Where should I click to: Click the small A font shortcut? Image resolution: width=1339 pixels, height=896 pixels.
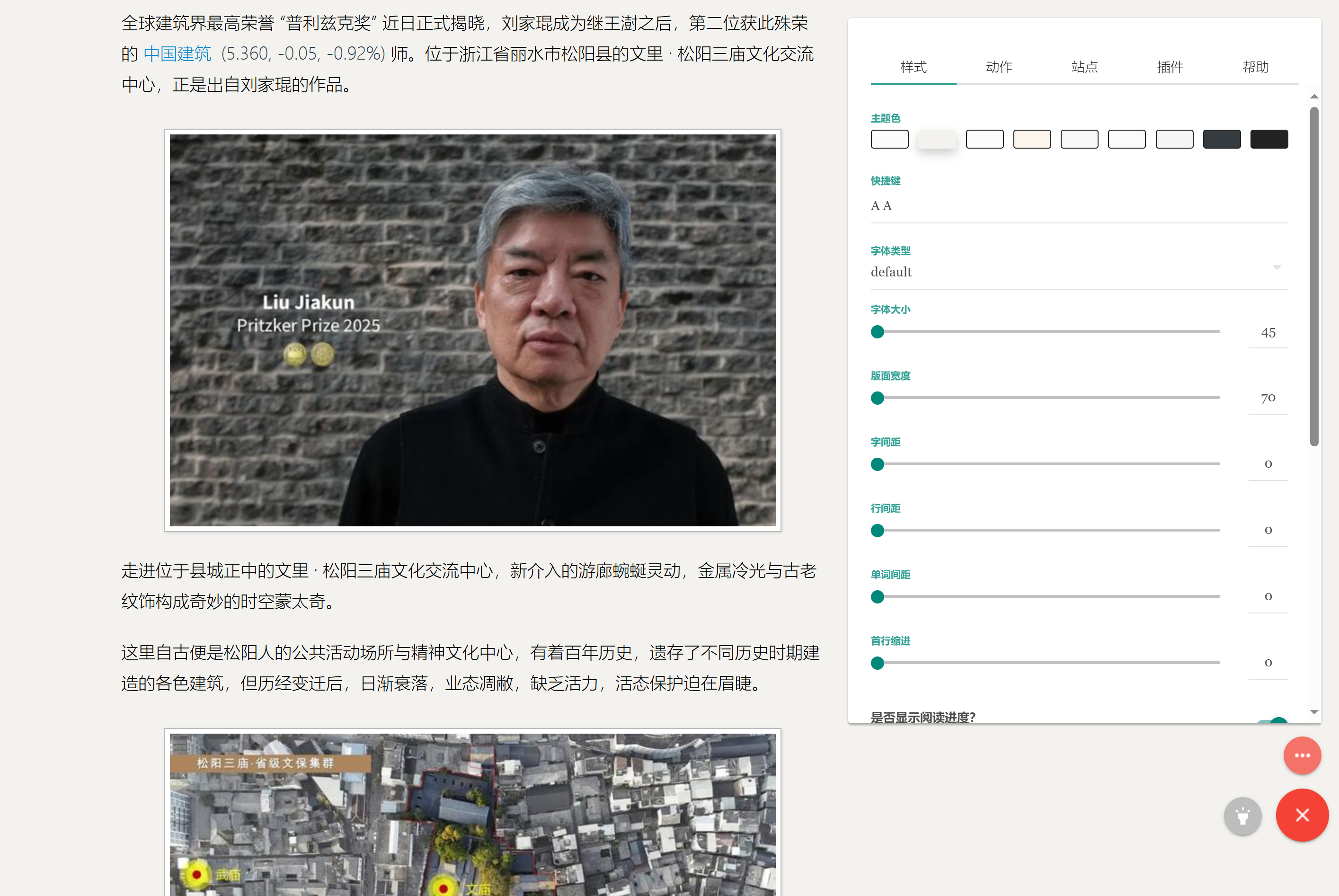tap(875, 205)
